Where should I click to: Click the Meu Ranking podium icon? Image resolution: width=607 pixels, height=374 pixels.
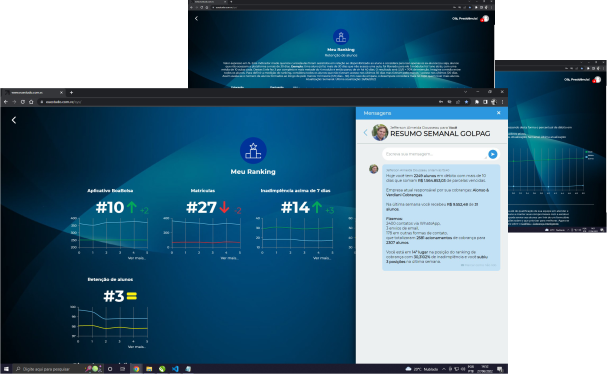click(253, 151)
